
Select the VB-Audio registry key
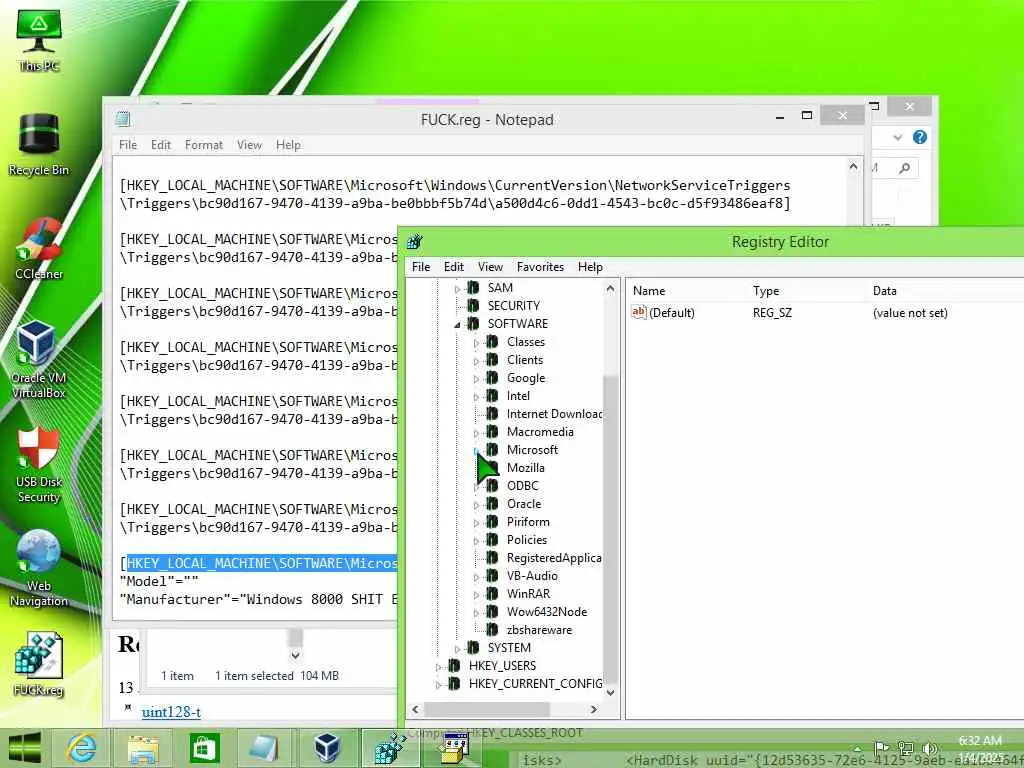[x=532, y=576]
